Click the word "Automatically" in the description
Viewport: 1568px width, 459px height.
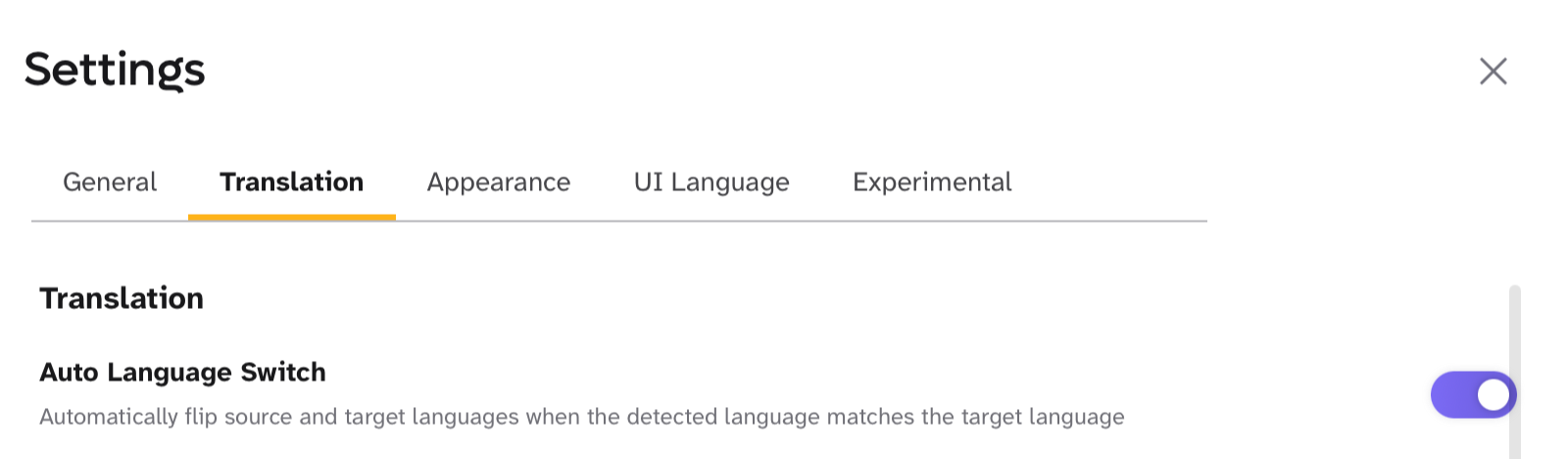pyautogui.click(x=108, y=417)
